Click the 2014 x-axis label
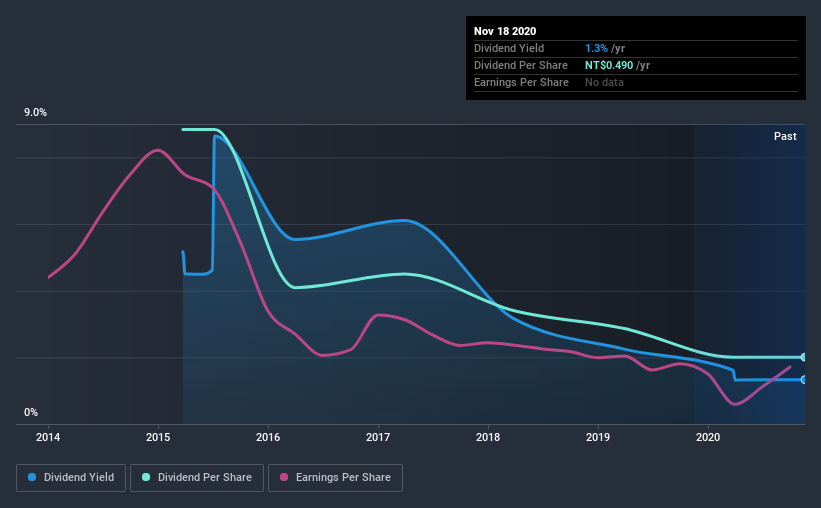 (x=48, y=437)
